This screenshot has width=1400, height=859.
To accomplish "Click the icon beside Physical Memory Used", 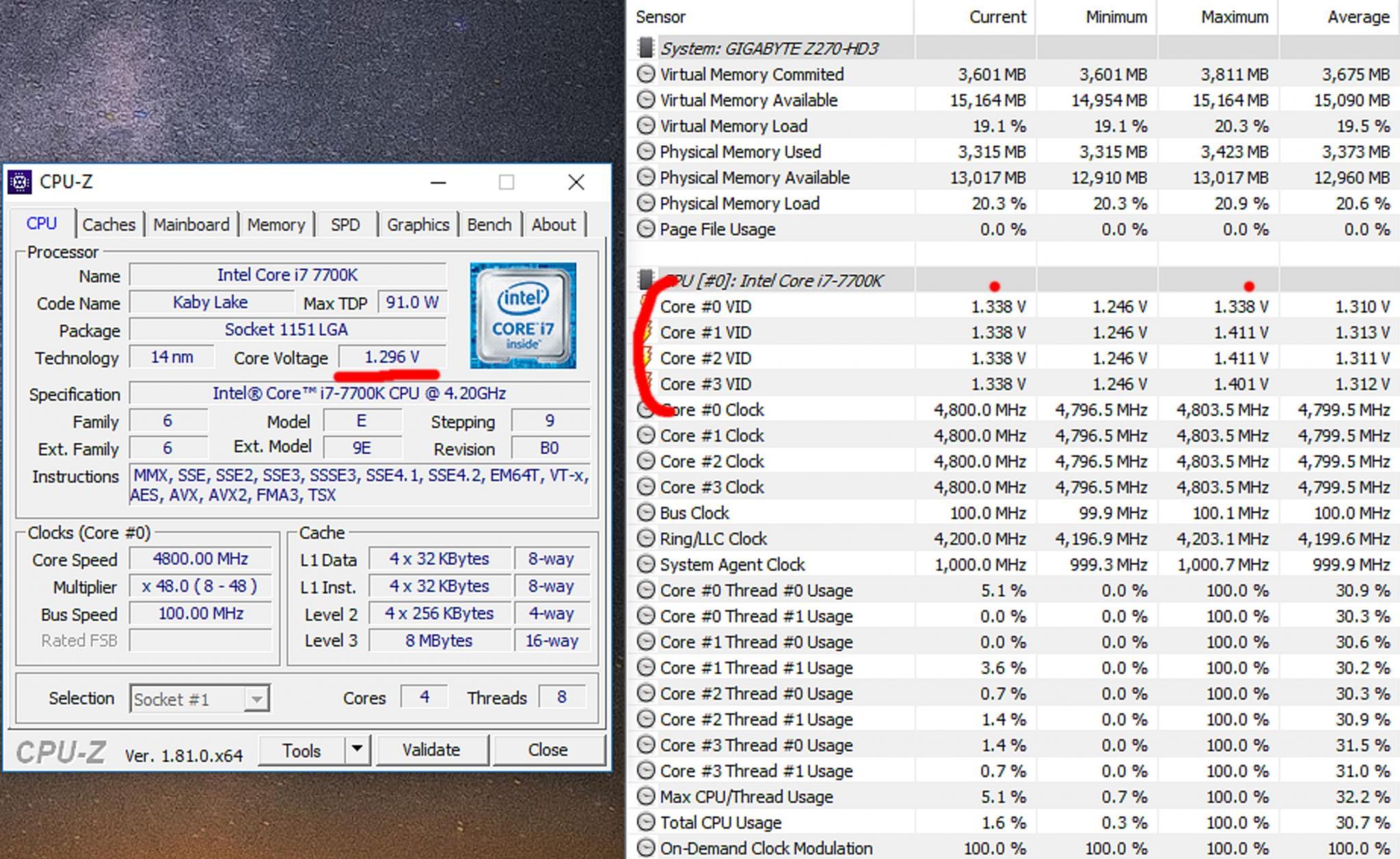I will pyautogui.click(x=645, y=151).
